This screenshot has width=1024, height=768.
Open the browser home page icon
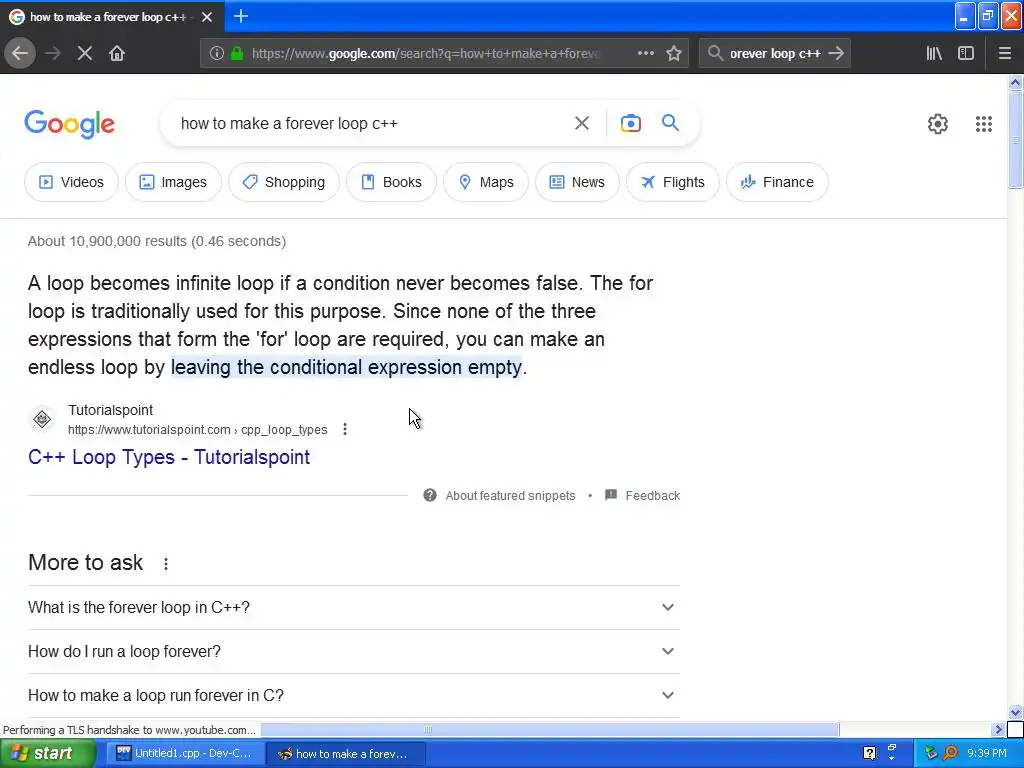[117, 54]
